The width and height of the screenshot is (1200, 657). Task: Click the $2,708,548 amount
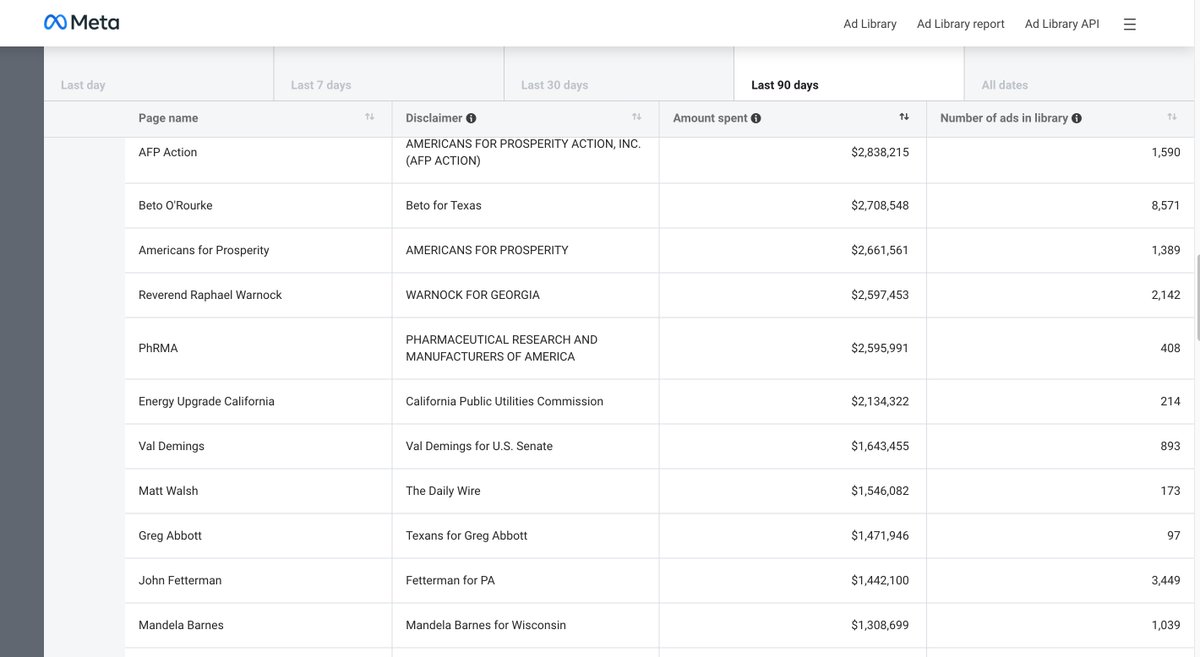click(880, 205)
